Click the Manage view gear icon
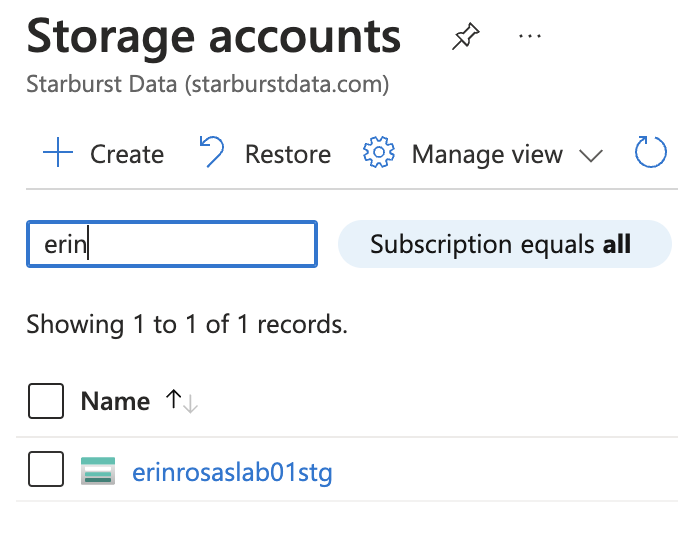The height and width of the screenshot is (548, 678). click(x=379, y=152)
